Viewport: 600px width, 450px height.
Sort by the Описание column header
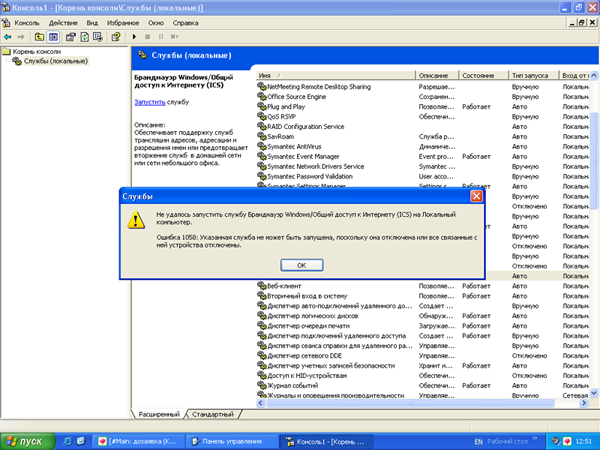coord(437,75)
